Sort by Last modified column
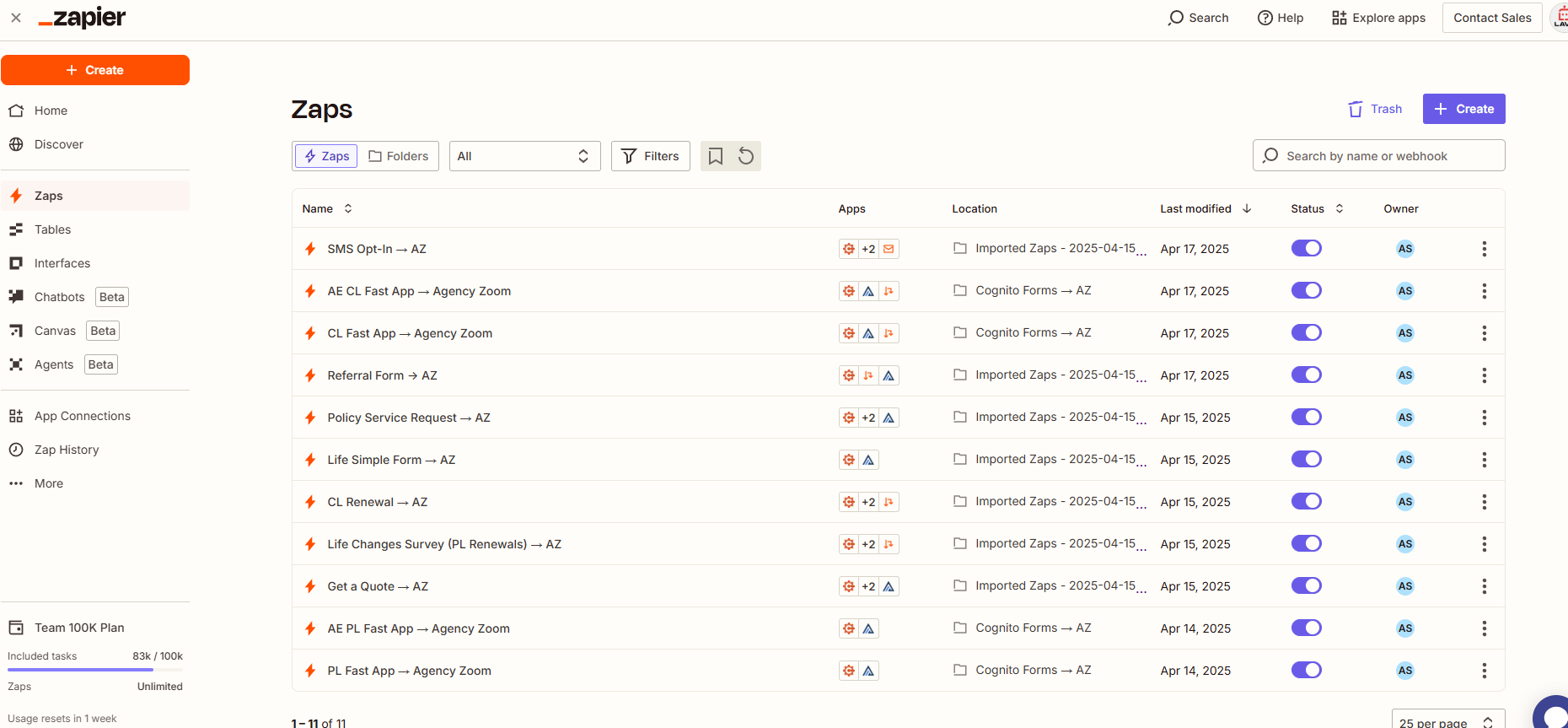 1206,208
